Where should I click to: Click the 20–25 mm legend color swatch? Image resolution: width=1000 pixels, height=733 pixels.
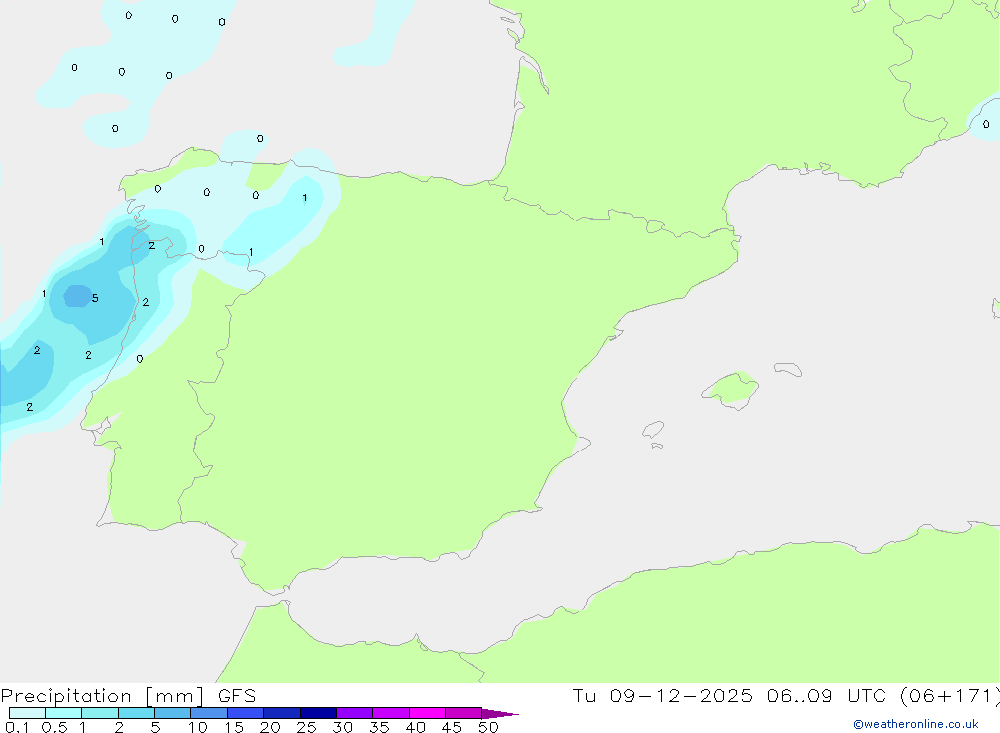click(x=282, y=713)
